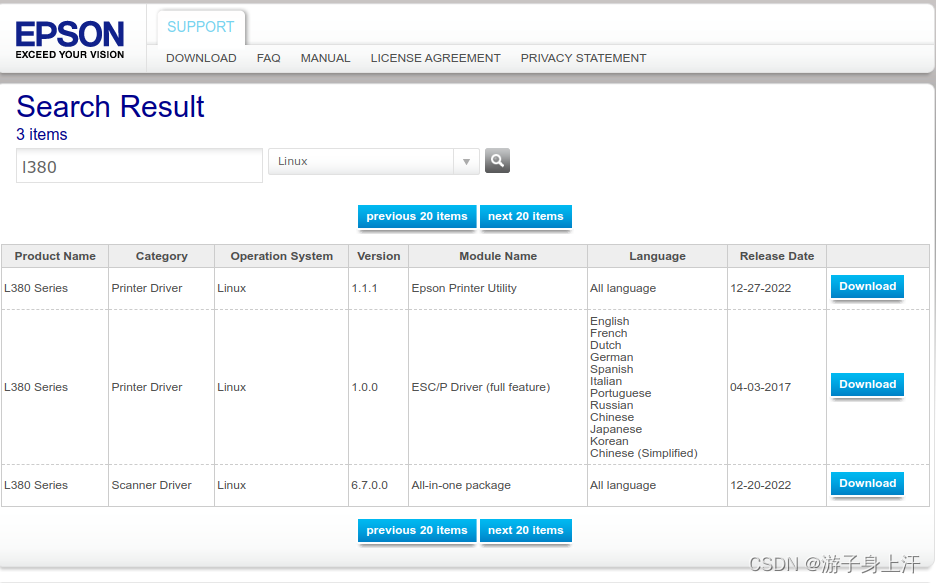Click the Epson logo
The image size is (936, 583).
pyautogui.click(x=70, y=40)
